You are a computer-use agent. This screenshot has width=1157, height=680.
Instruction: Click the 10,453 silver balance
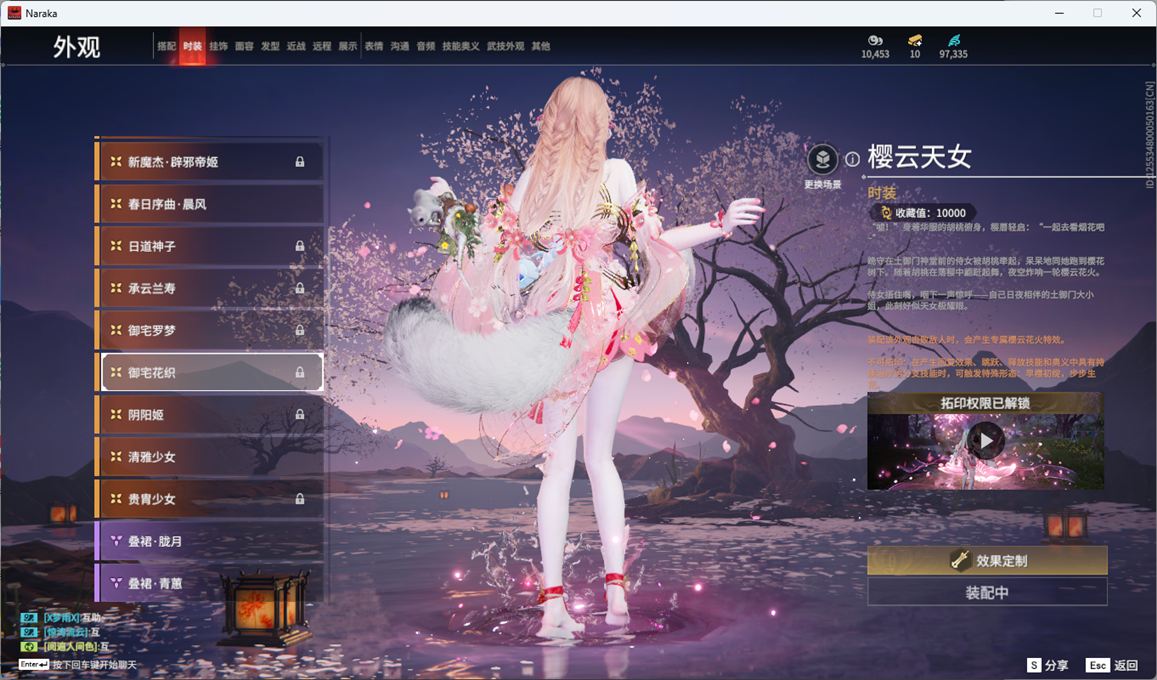[875, 54]
